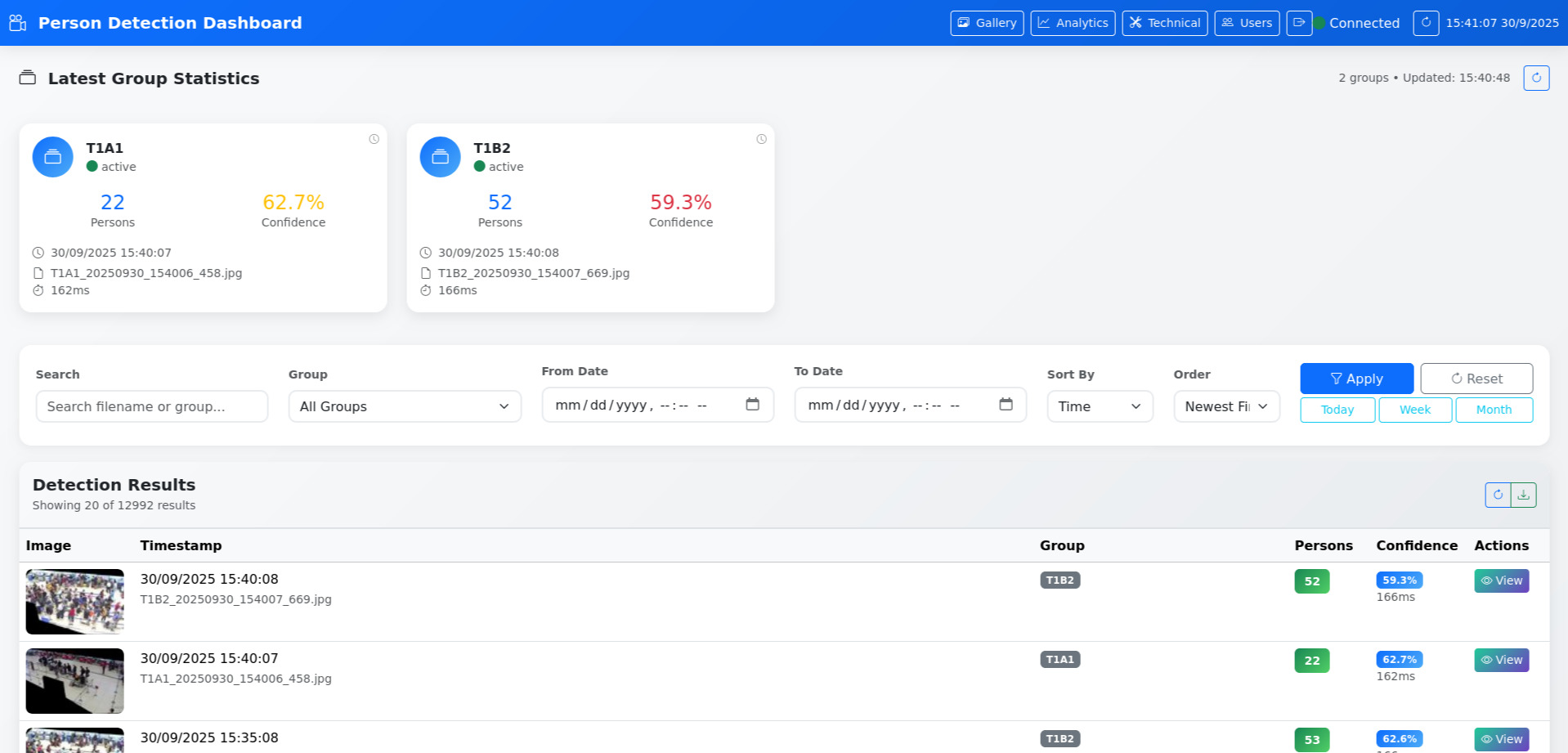Apply the current filters
Screen dimensions: 1568x753
[1357, 379]
